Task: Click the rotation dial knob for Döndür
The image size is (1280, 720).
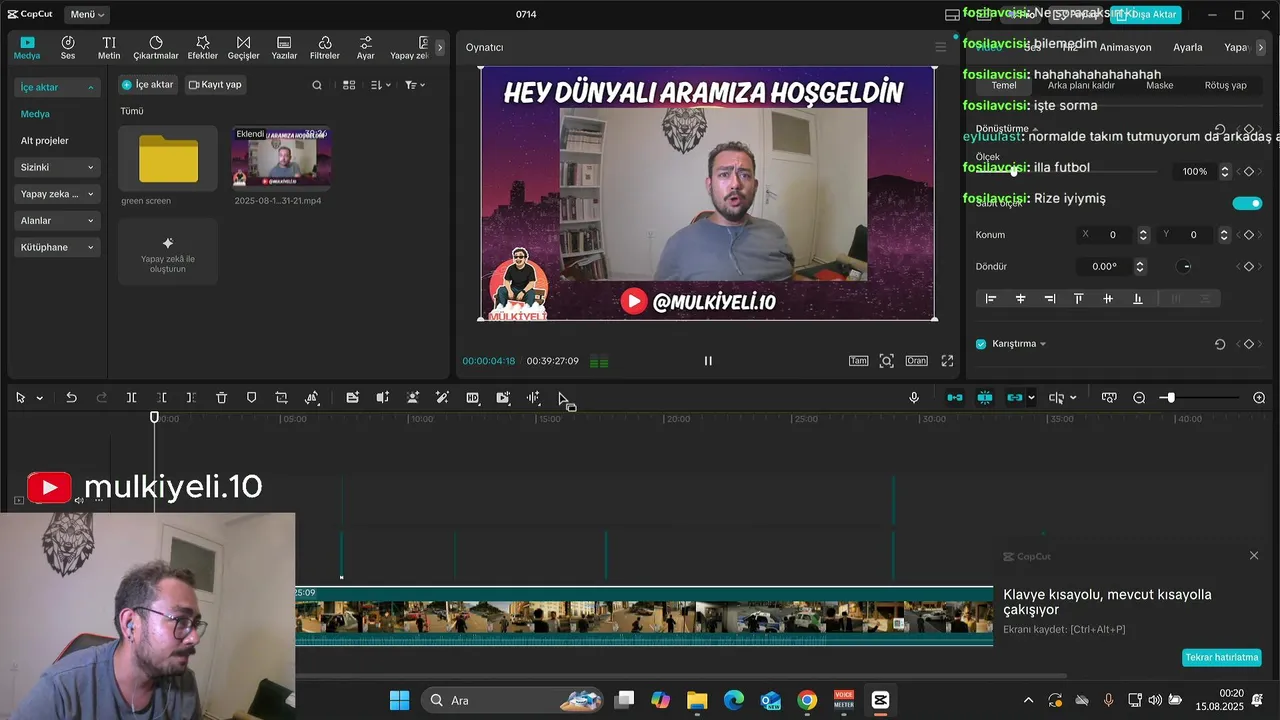Action: (1184, 267)
